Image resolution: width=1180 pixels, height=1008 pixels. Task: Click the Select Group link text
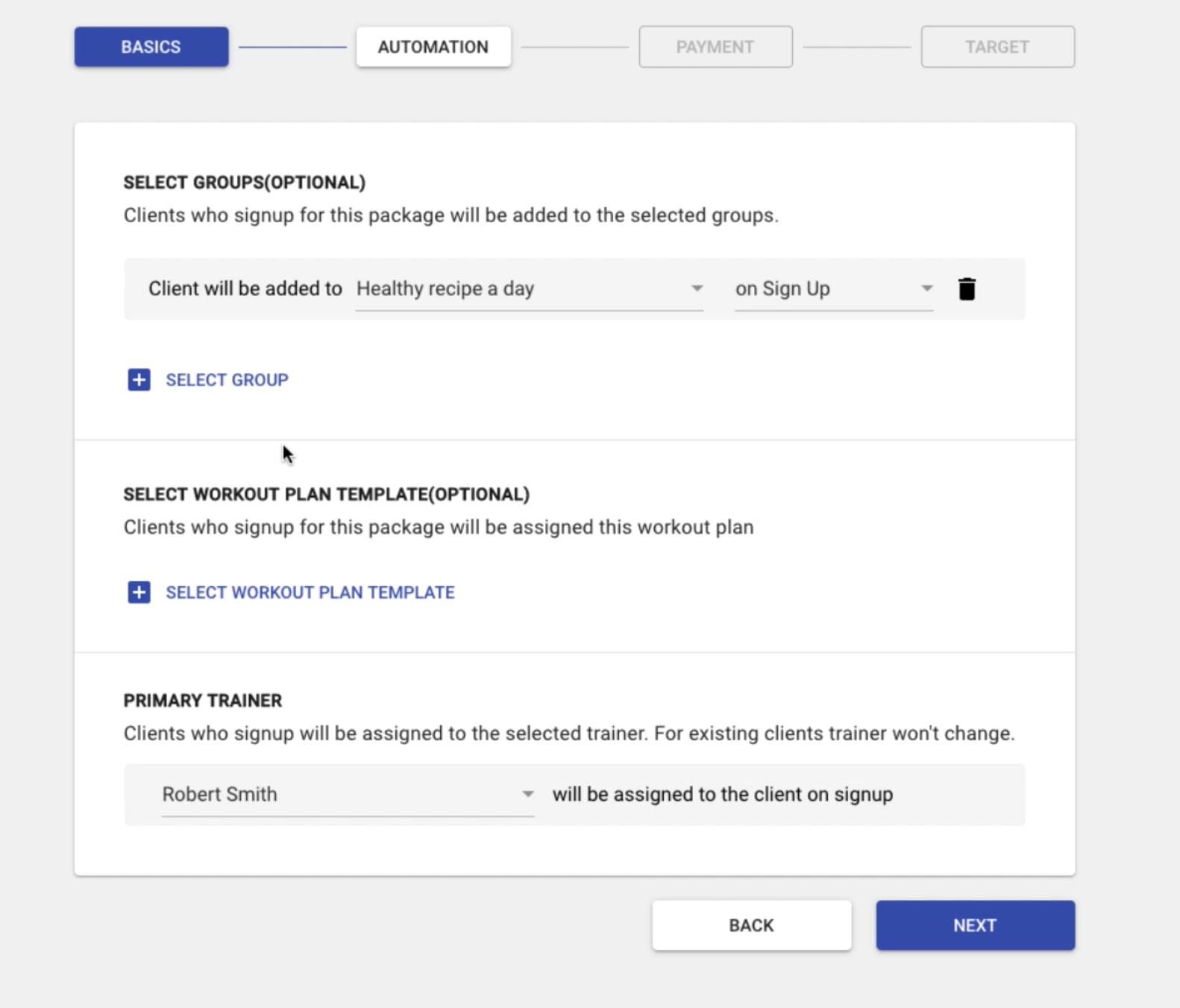[227, 380]
